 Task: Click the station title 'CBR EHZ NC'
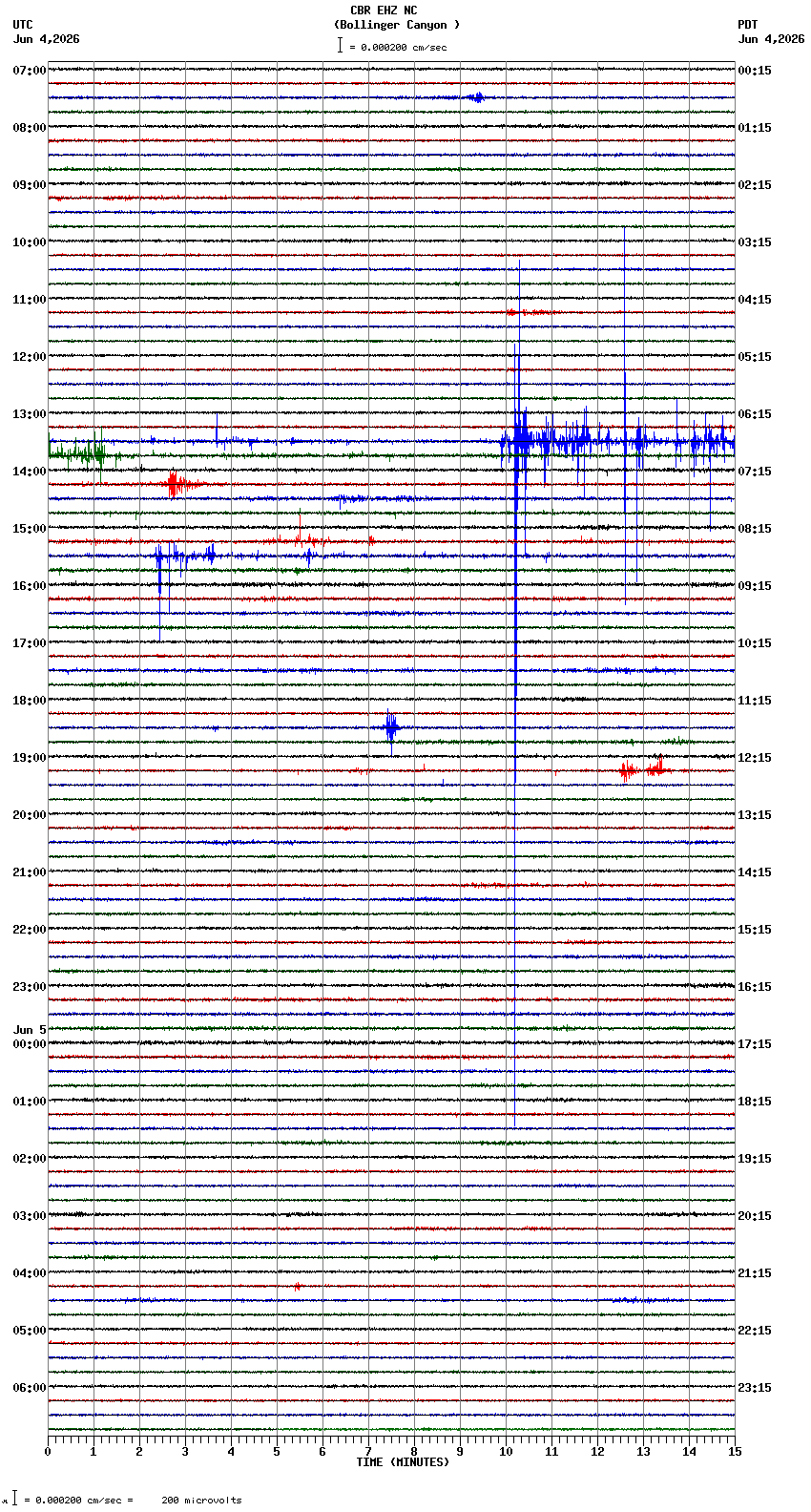384,10
